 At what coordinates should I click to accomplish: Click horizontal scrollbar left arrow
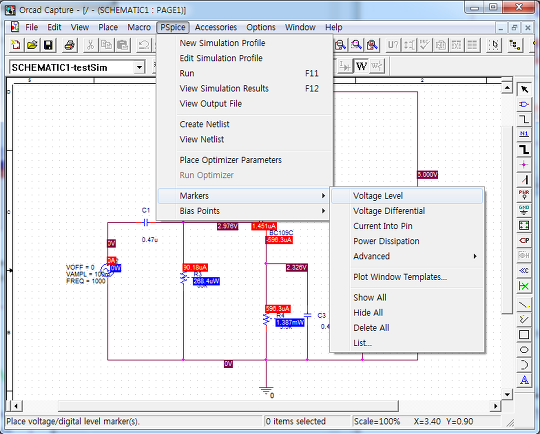[16, 406]
